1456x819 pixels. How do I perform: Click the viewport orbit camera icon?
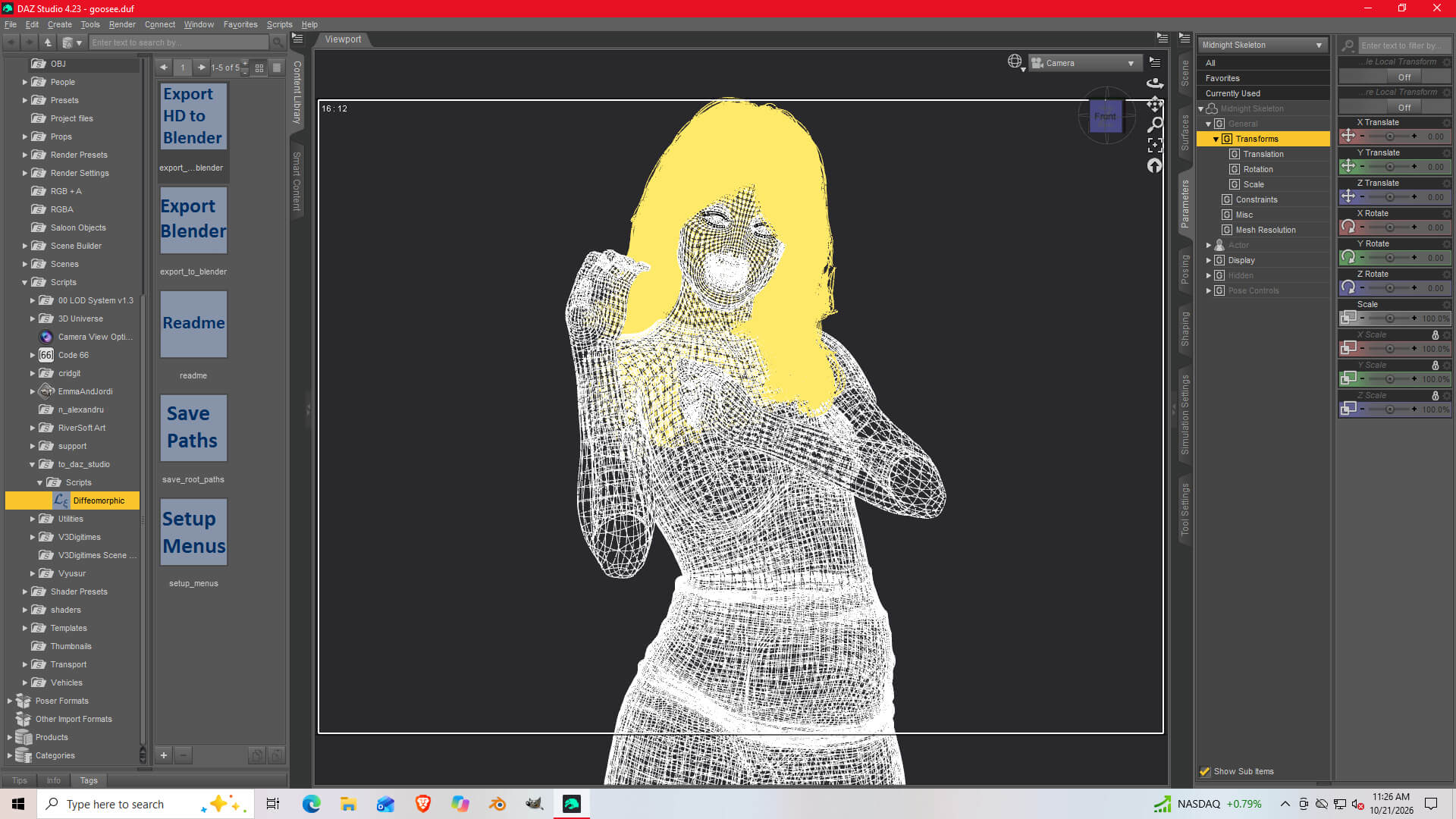(1154, 83)
